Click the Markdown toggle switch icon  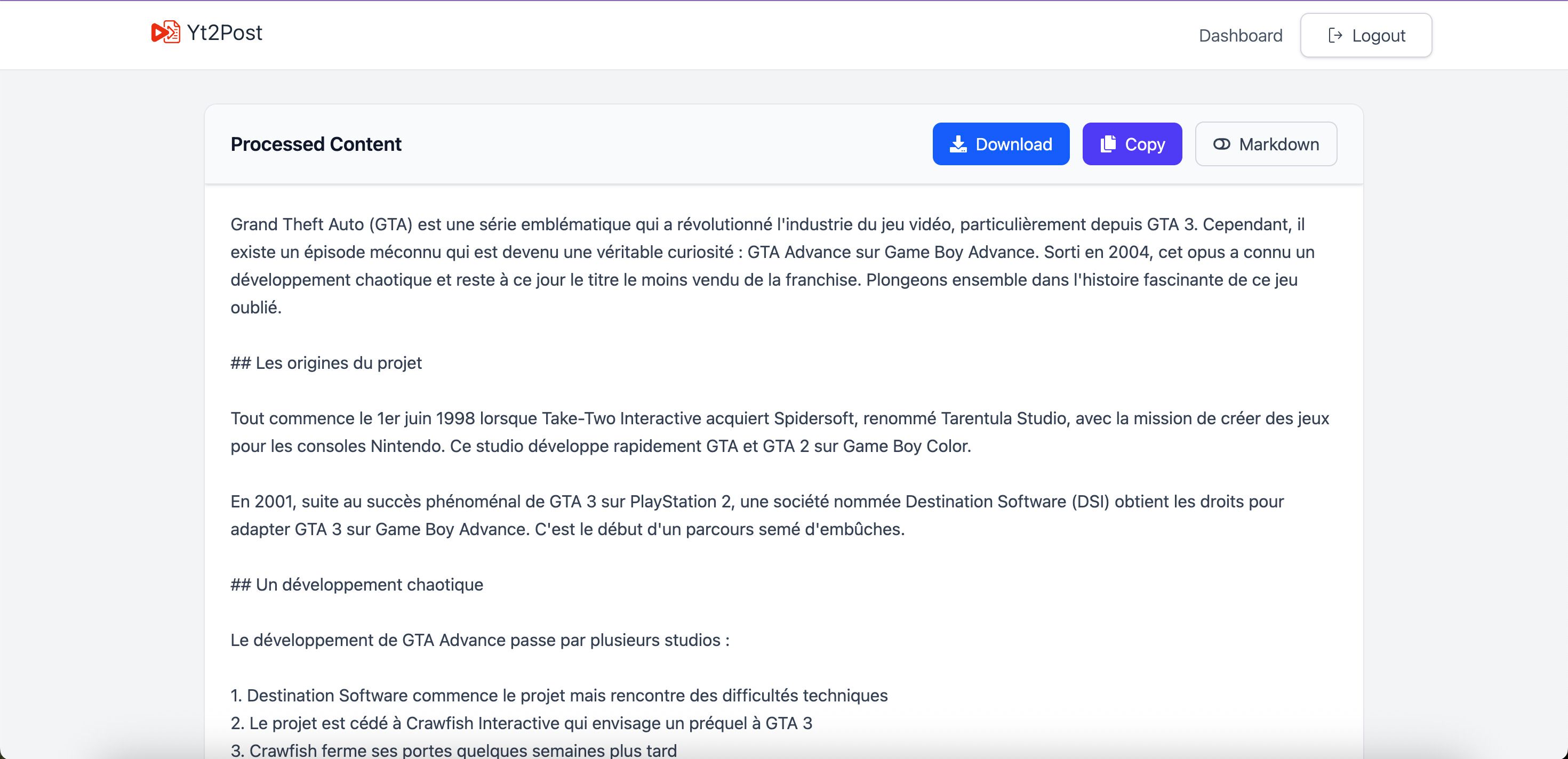click(1222, 144)
